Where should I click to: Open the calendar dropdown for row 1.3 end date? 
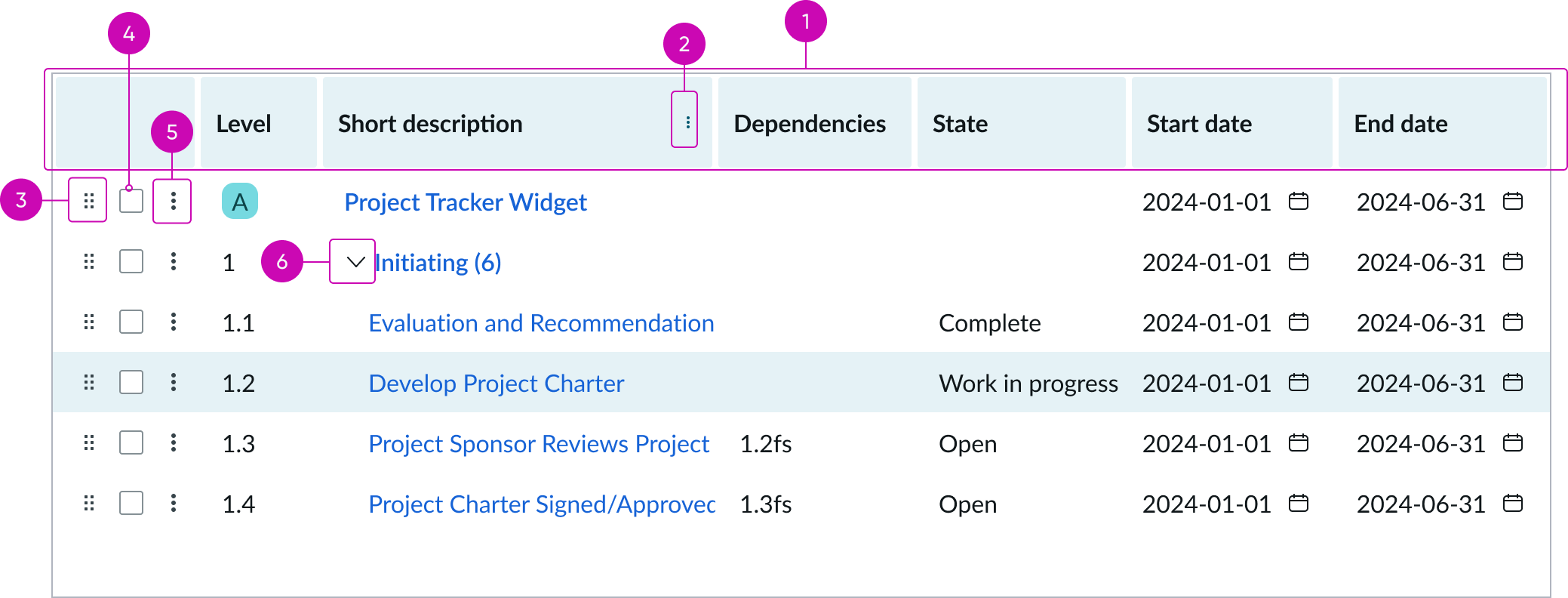pos(1513,443)
